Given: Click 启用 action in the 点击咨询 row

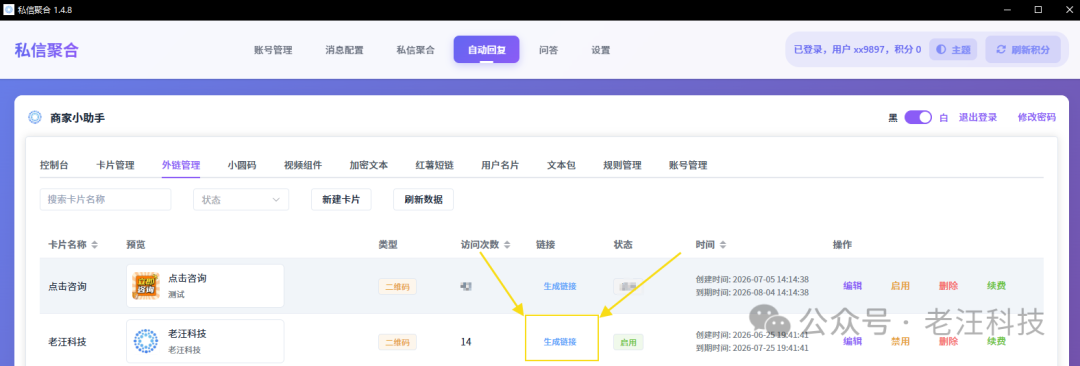Looking at the screenshot, I should click(900, 286).
